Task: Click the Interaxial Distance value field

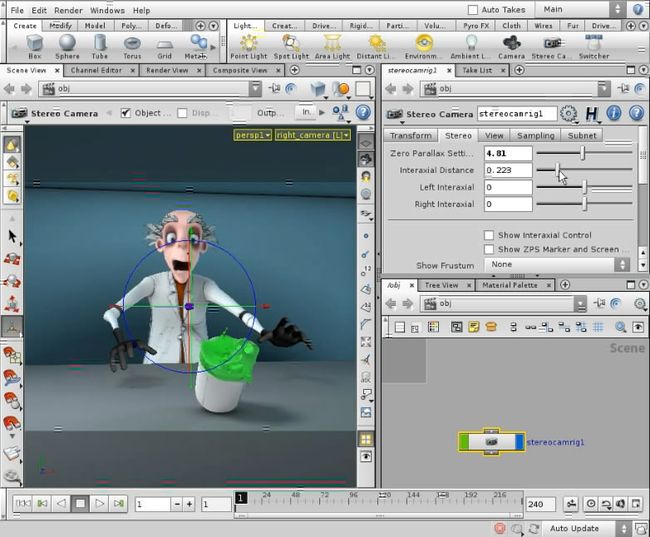Action: [508, 170]
